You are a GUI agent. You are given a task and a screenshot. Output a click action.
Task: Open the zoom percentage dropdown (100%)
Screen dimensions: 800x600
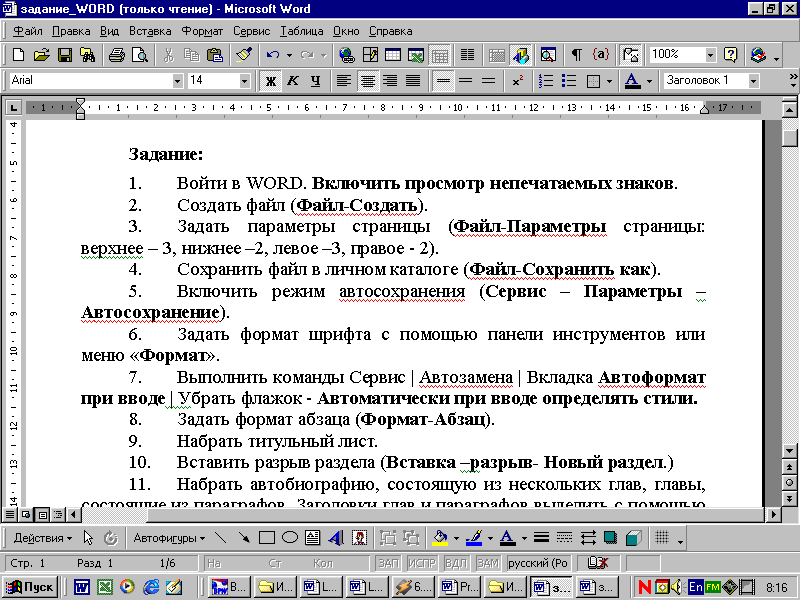click(711, 55)
